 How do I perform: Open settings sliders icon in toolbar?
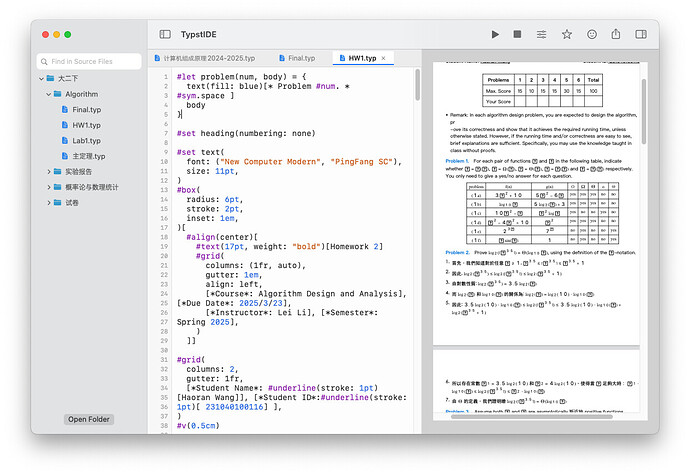542,34
